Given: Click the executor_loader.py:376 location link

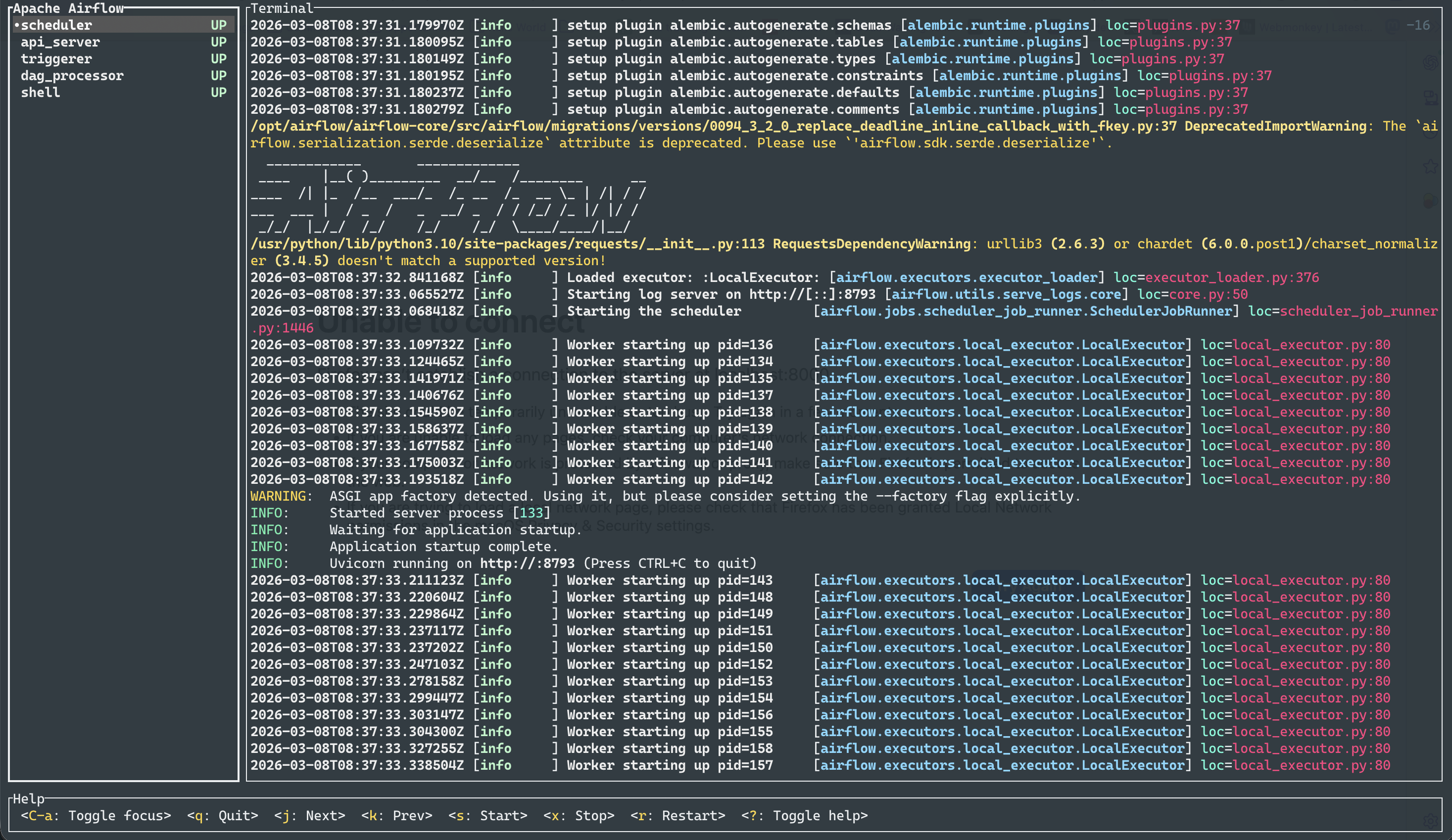Looking at the screenshot, I should pyautogui.click(x=1231, y=278).
